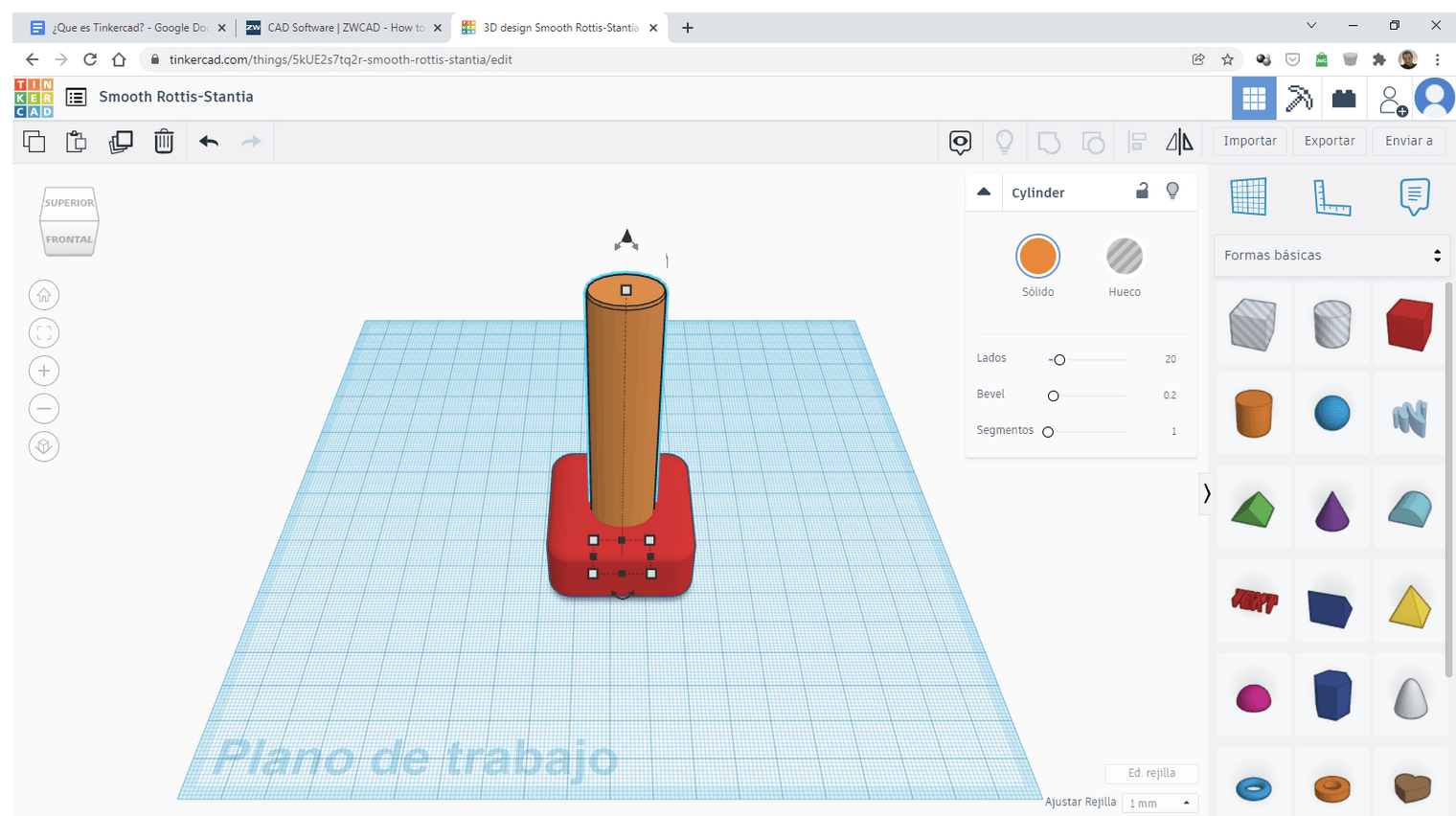Screen dimensions: 1456x816
Task: Open the Workplane tool
Action: [1248, 197]
